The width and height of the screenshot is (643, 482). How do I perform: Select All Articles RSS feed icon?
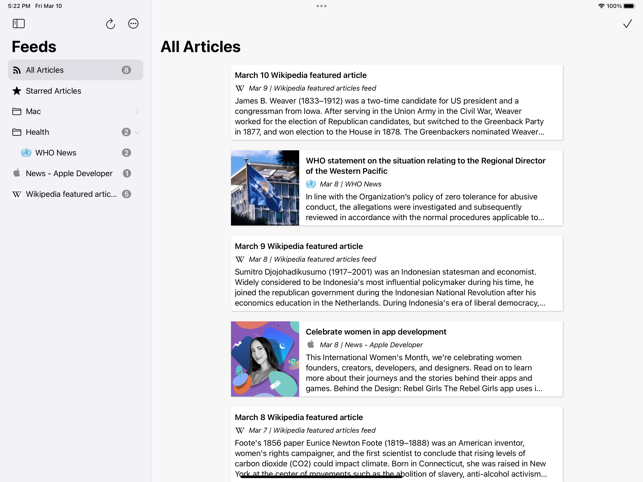pyautogui.click(x=17, y=70)
